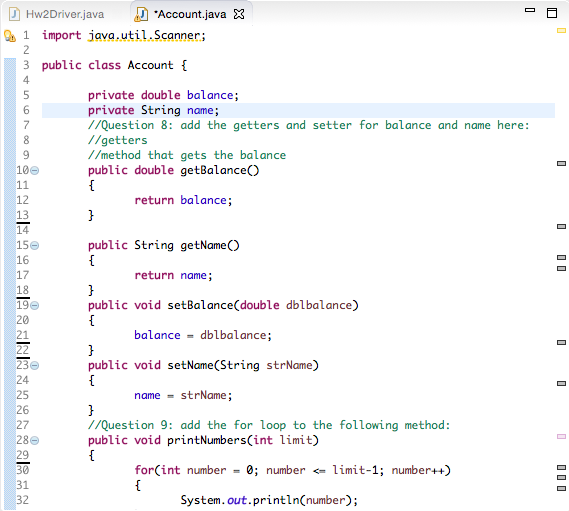
Task: Collapse the setBalance method fold
Action: 34,305
